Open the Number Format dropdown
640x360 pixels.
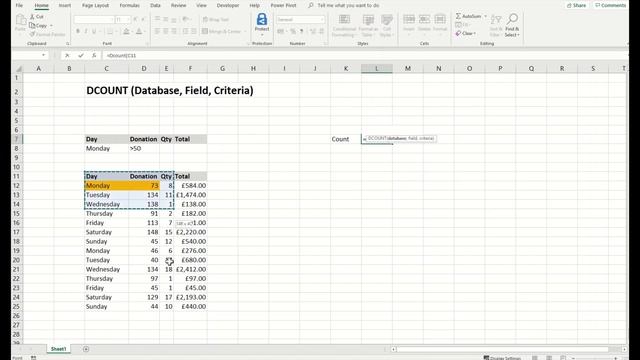[322, 20]
